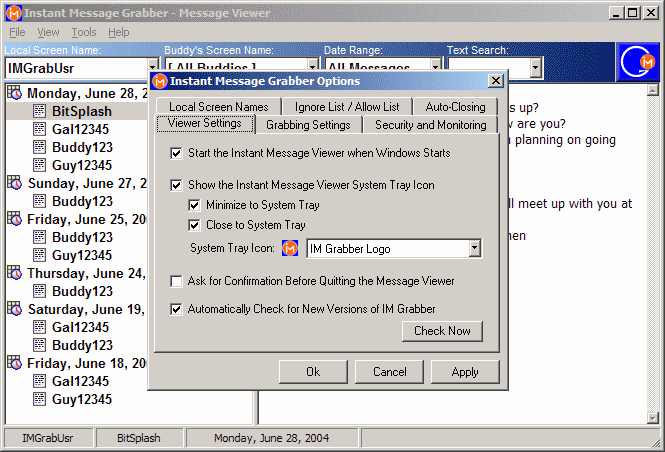This screenshot has width=665, height=452.
Task: Select the Viewer Settings tab
Action: (x=205, y=123)
